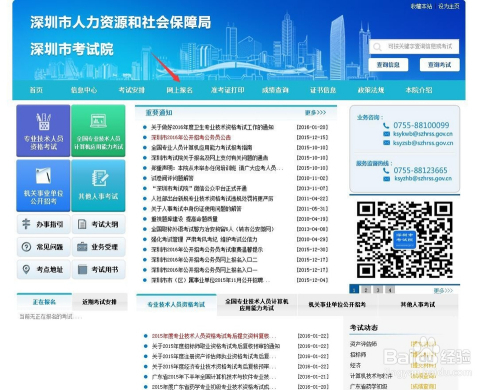This screenshot has width=500, height=390.
Task: Select page 4 under the QR code
Action: pyautogui.click(x=390, y=290)
